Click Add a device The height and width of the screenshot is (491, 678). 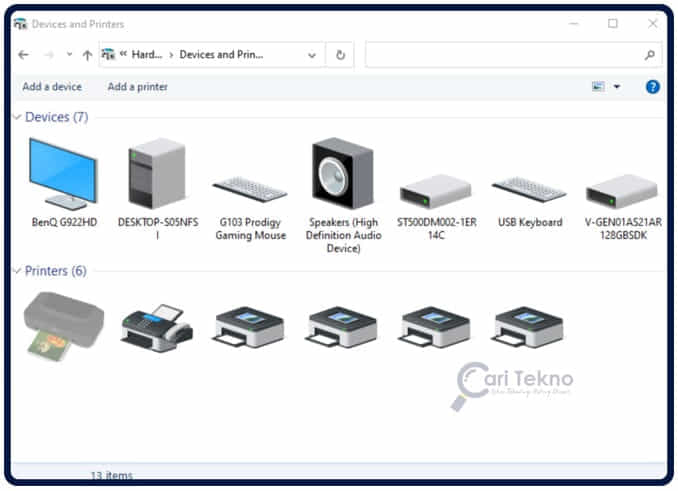point(52,87)
